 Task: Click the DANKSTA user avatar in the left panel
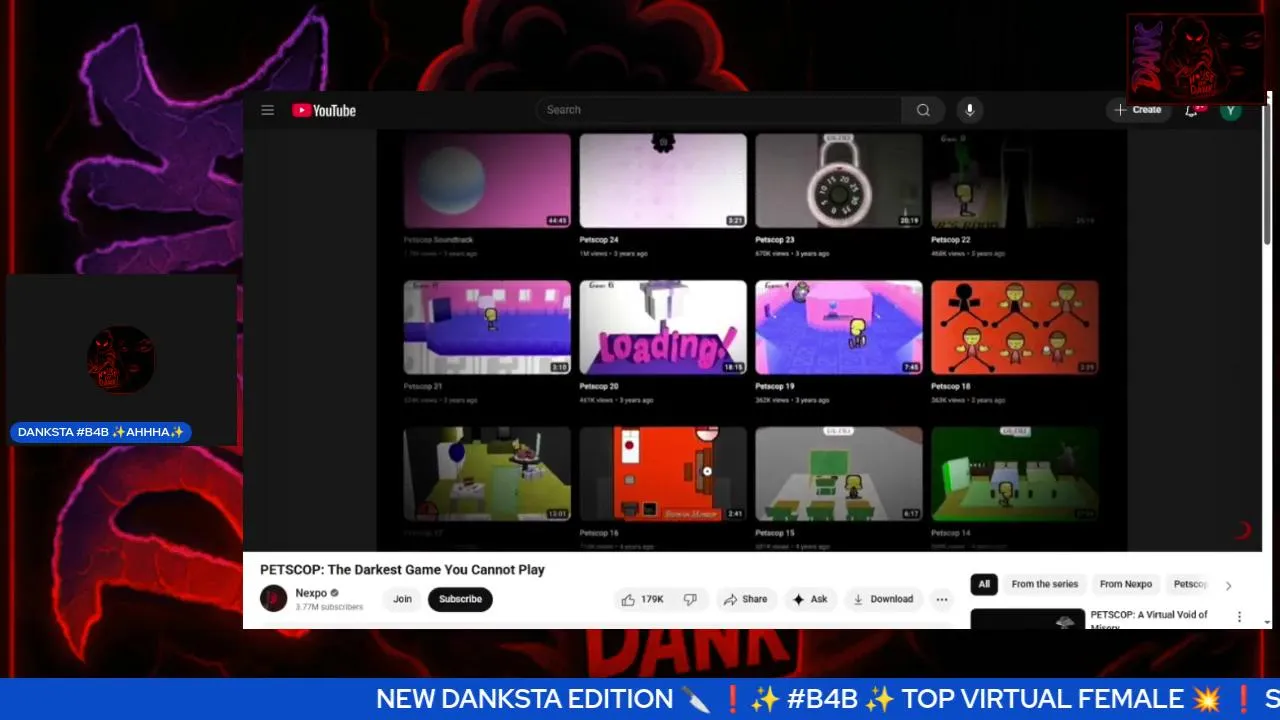click(x=121, y=359)
